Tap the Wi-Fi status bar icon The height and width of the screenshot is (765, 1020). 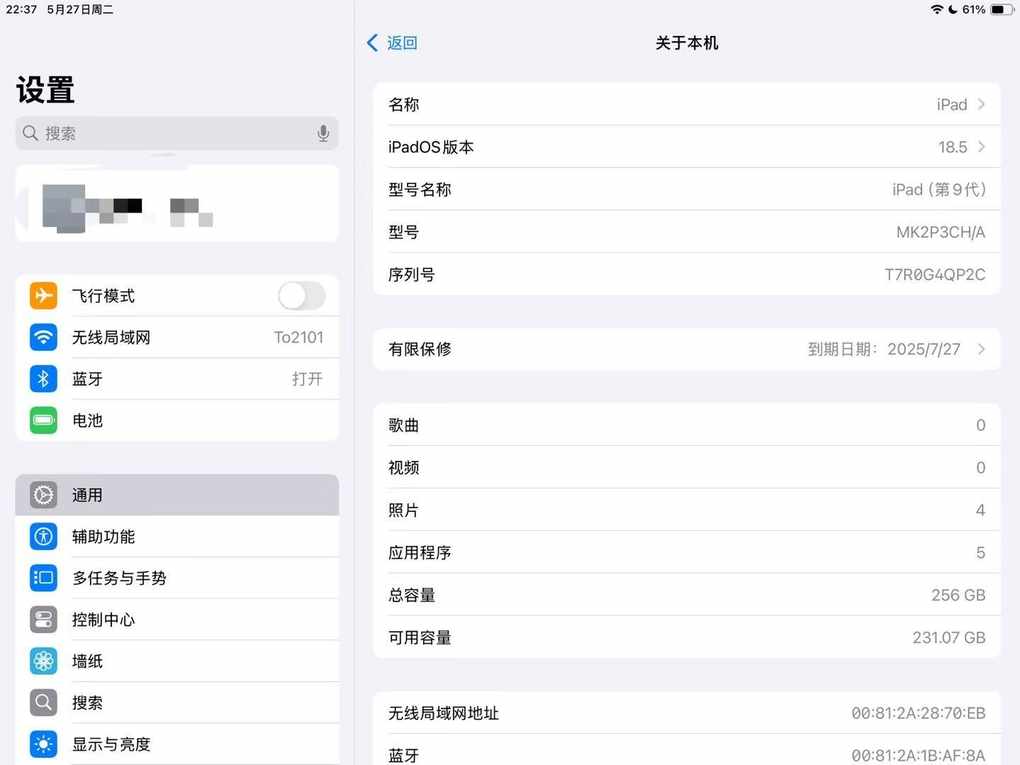click(937, 9)
